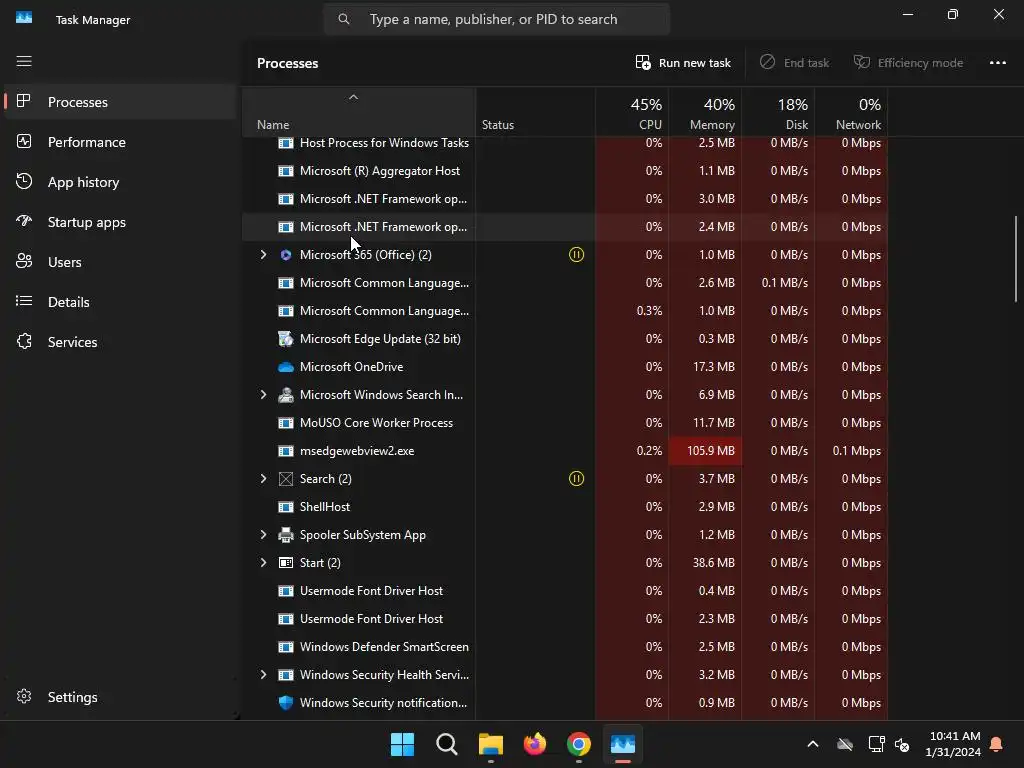
Task: Click the Users people icon
Action: tap(24, 261)
